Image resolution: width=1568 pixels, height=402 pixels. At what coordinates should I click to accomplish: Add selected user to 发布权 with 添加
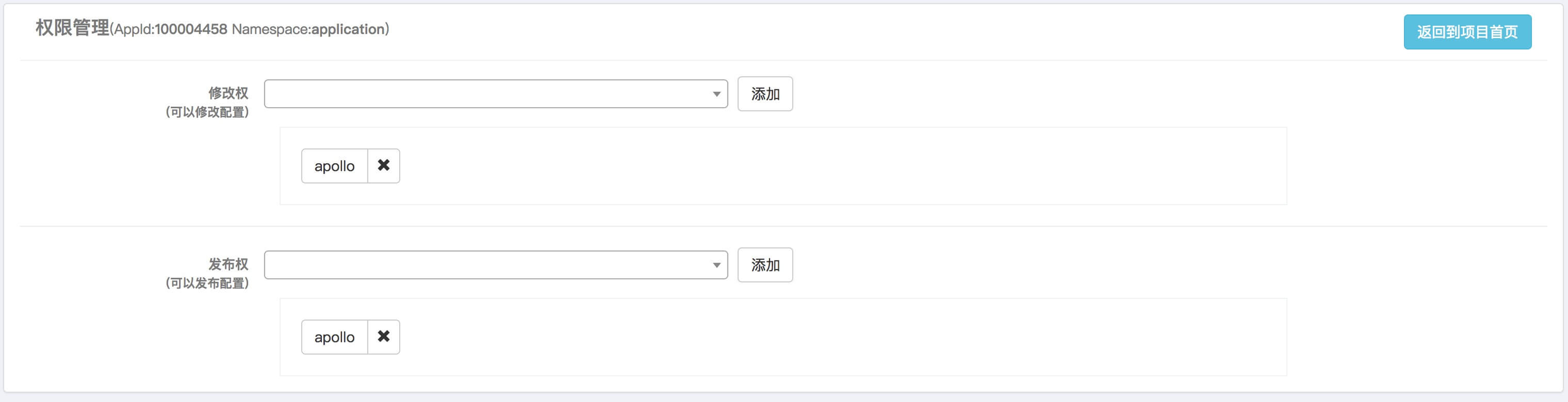point(765,265)
